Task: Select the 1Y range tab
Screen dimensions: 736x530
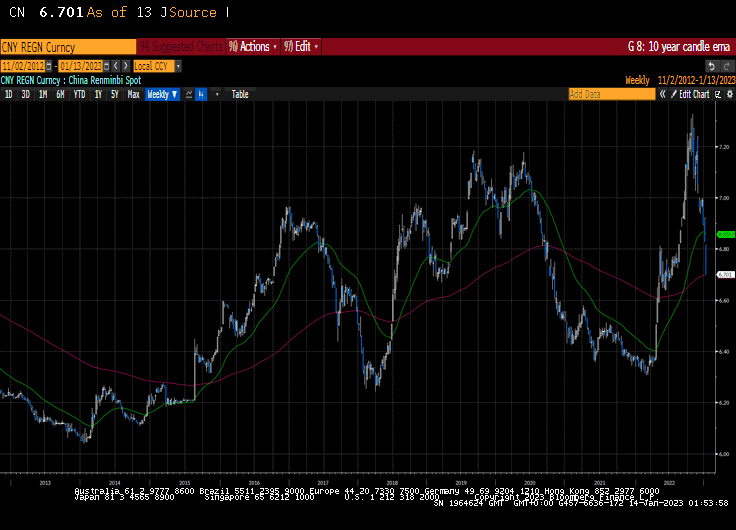Action: pyautogui.click(x=98, y=94)
